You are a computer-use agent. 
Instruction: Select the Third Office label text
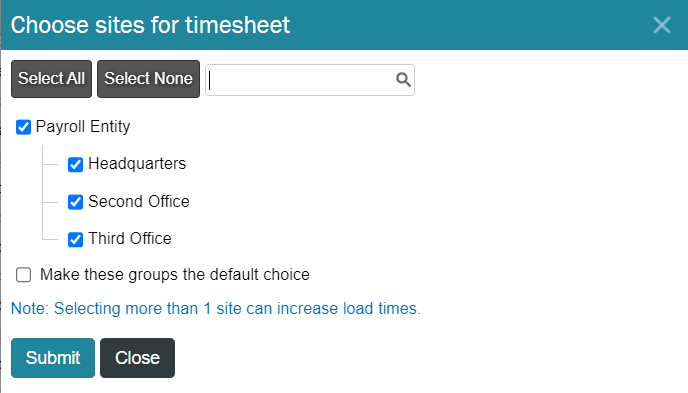[130, 239]
